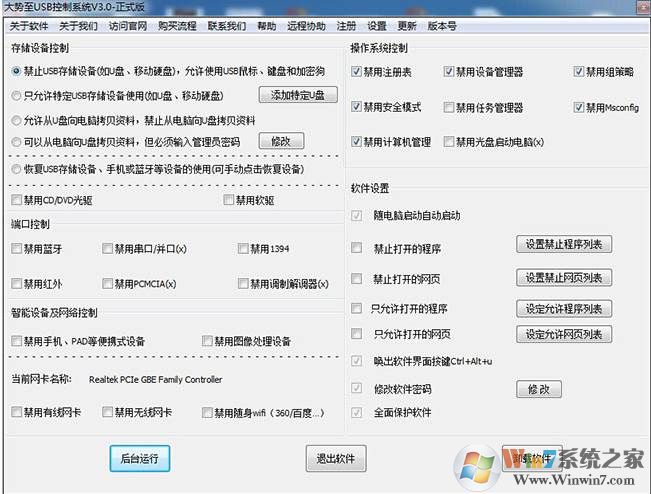
Task: Open the 关于我们 menu
Action: [78, 26]
